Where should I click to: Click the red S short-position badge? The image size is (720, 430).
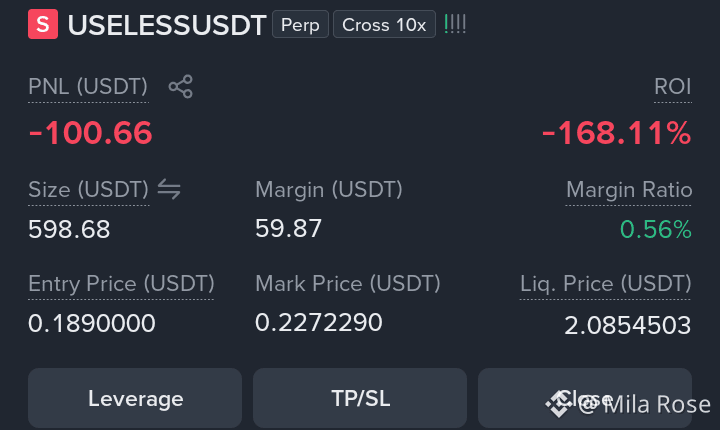tap(43, 24)
